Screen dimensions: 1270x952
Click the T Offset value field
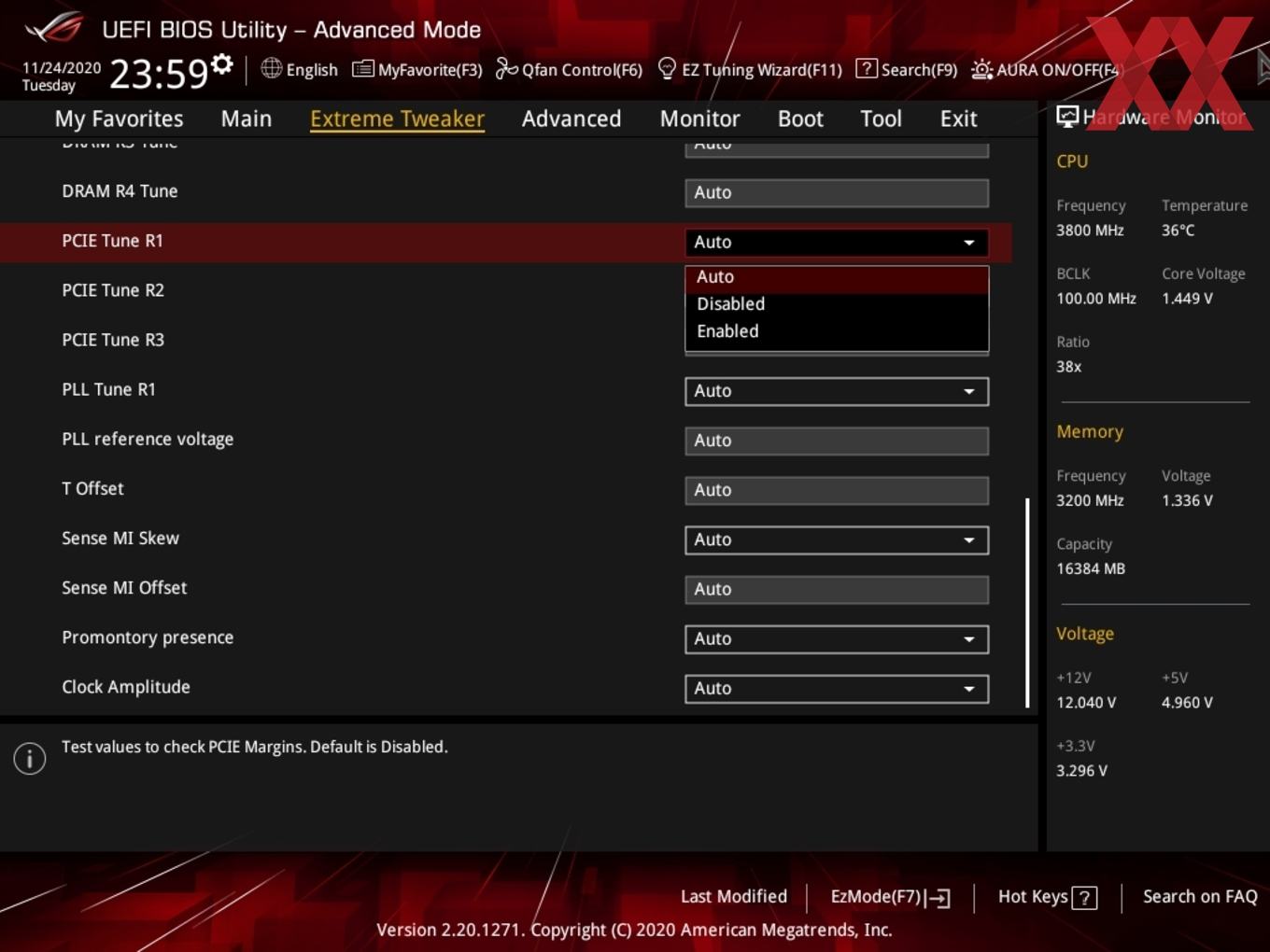(x=837, y=490)
